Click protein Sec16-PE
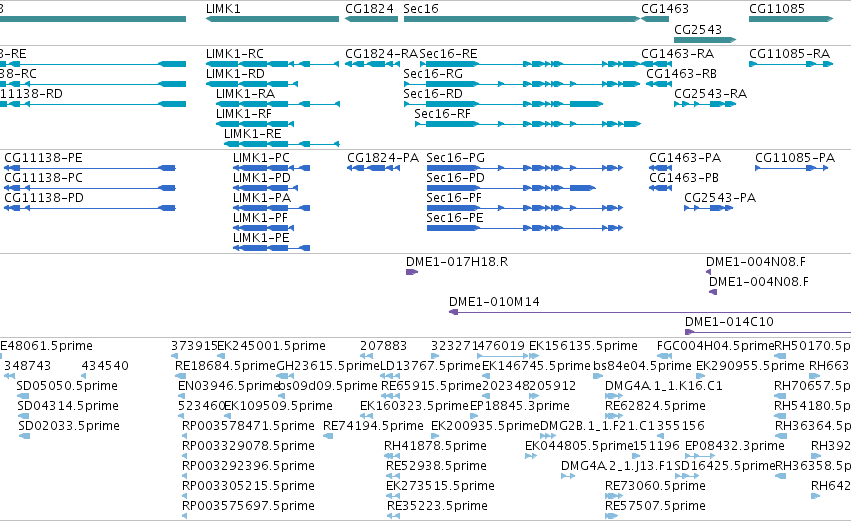The height and width of the screenshot is (521, 851). point(525,228)
